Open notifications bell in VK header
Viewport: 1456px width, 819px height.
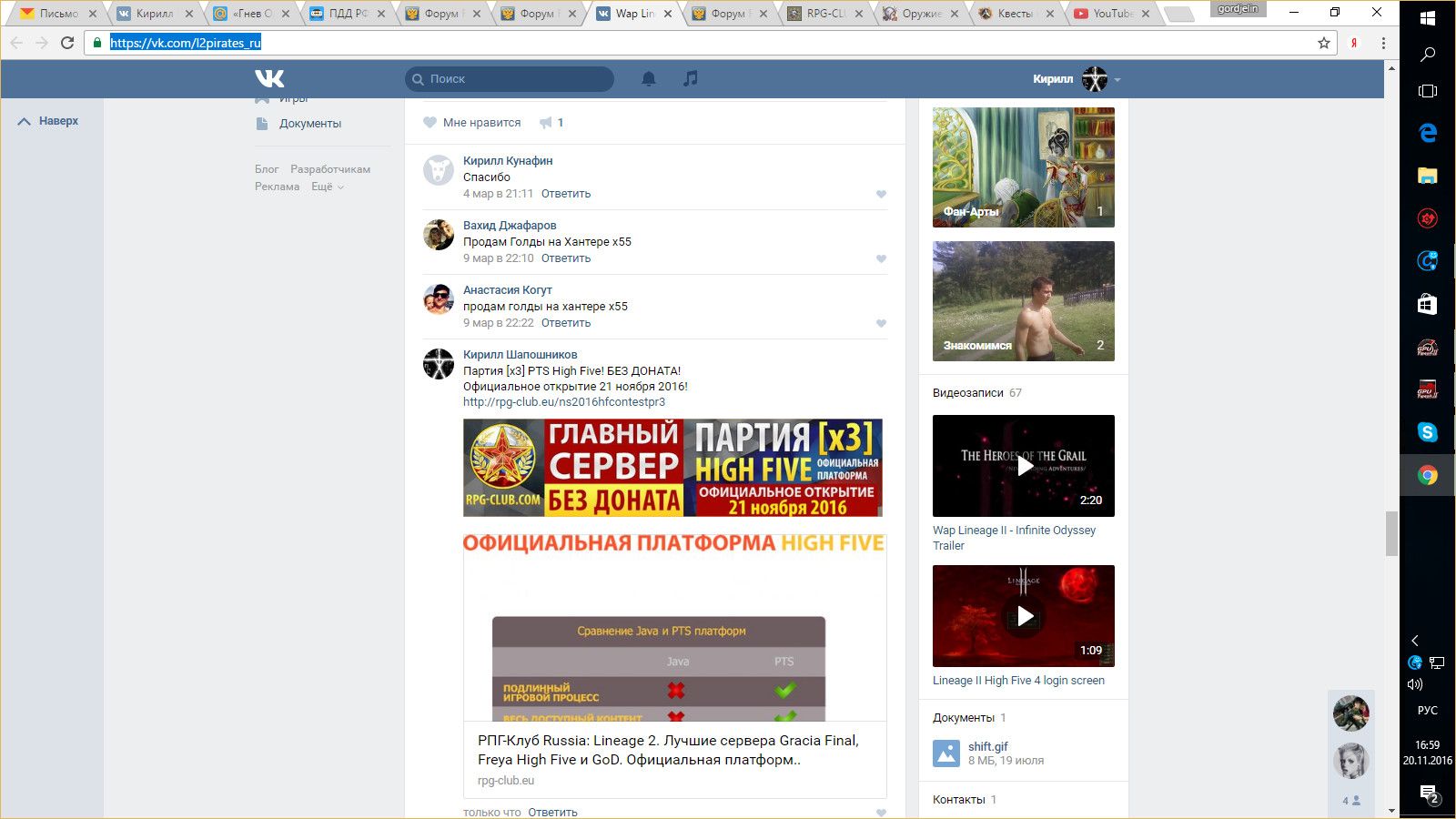coord(649,79)
